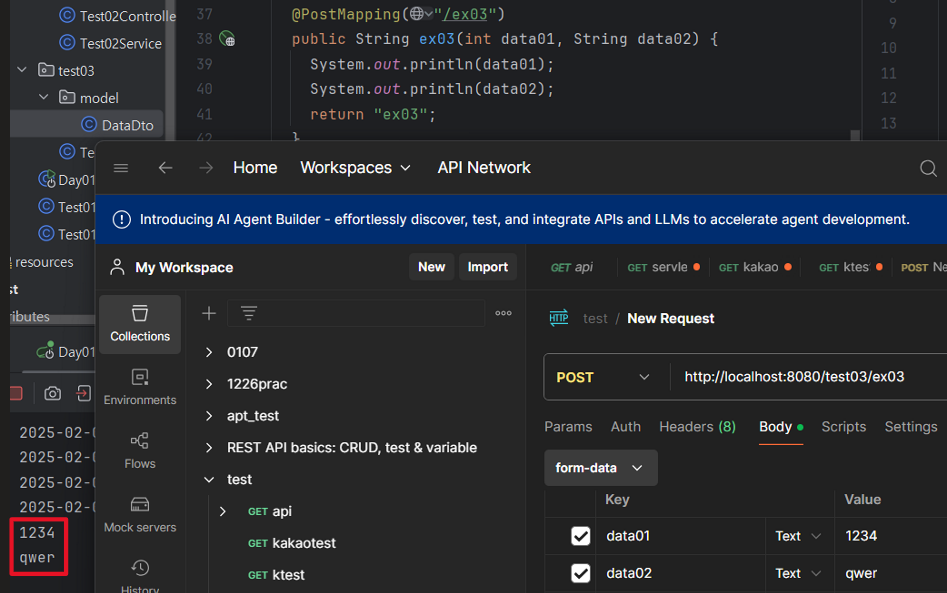Viewport: 947px width, 593px height.
Task: Switch to the Settings tab
Action: [911, 427]
